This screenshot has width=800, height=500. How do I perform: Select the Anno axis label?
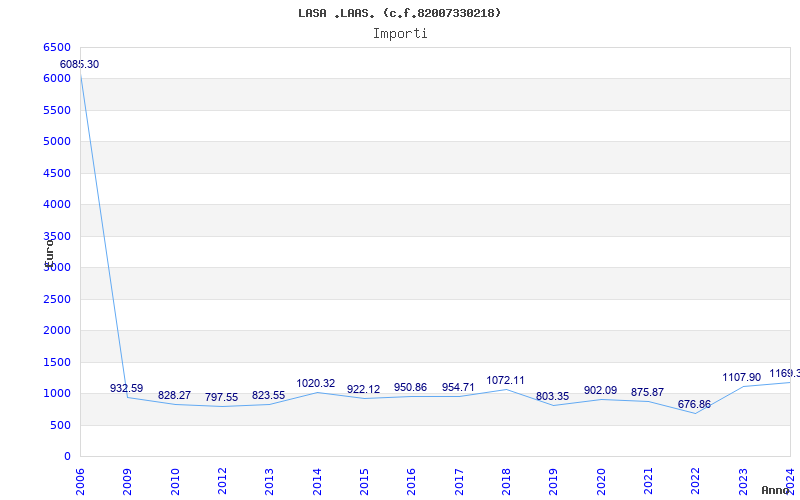coord(776,491)
